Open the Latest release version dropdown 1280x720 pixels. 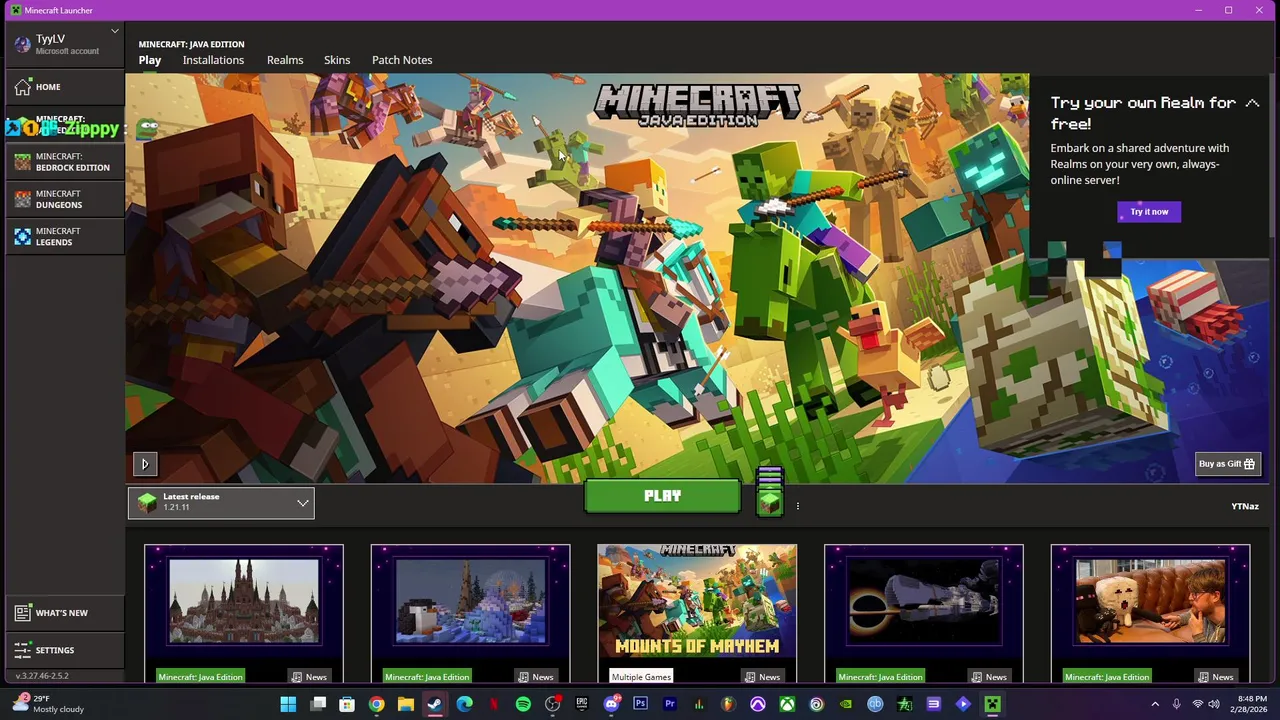pos(221,503)
